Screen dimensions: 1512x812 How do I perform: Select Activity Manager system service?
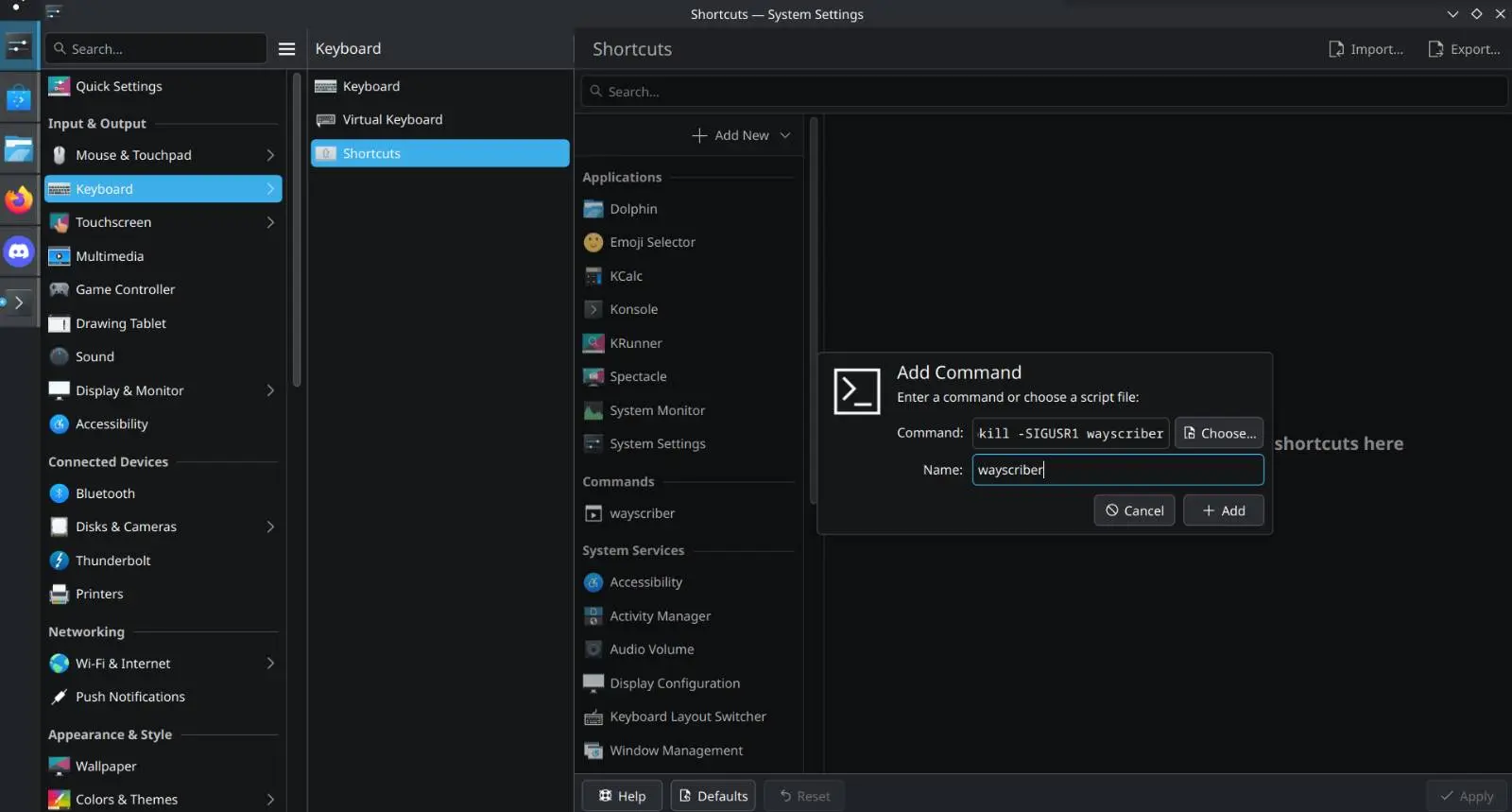pyautogui.click(x=689, y=616)
